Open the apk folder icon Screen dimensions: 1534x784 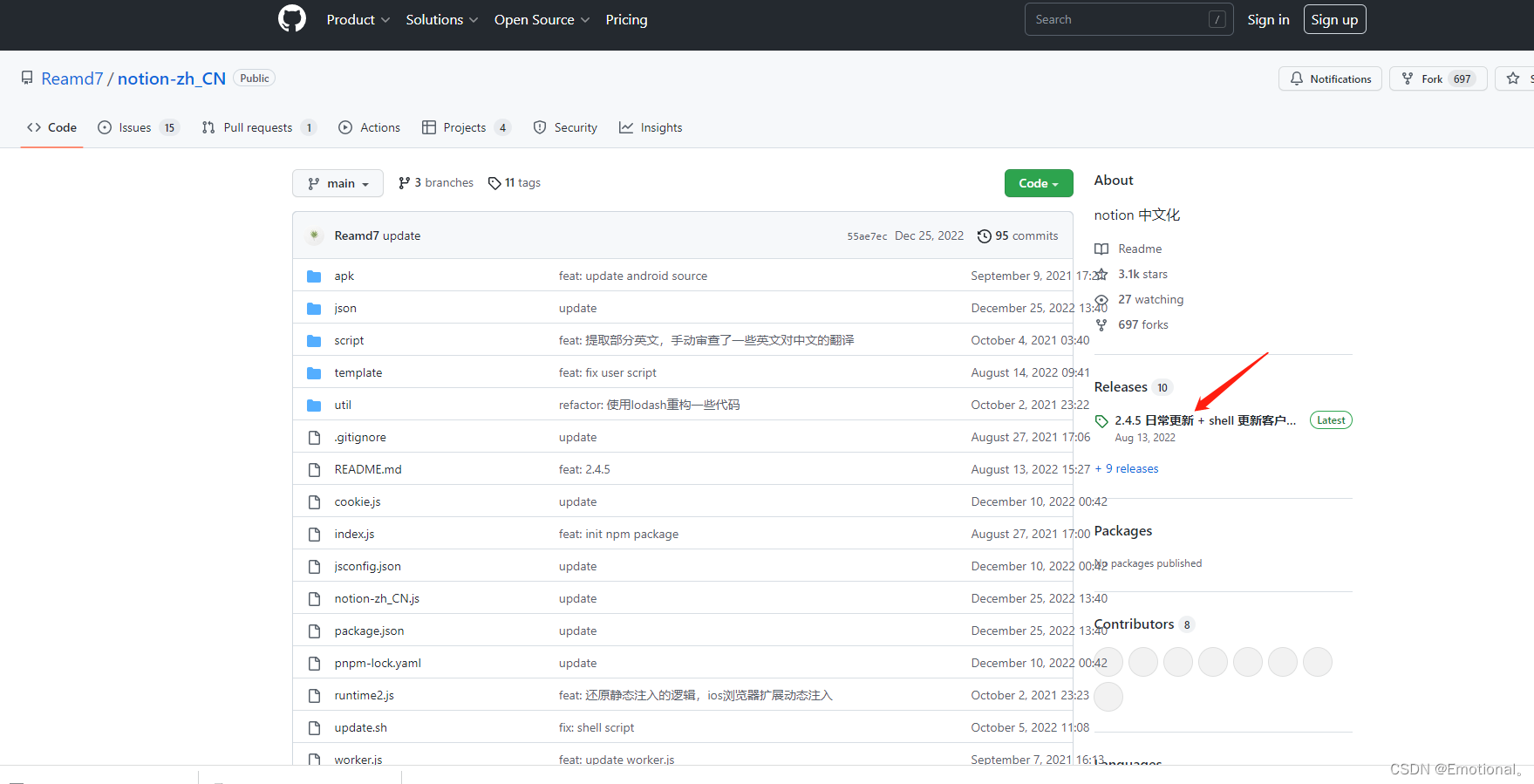(314, 276)
